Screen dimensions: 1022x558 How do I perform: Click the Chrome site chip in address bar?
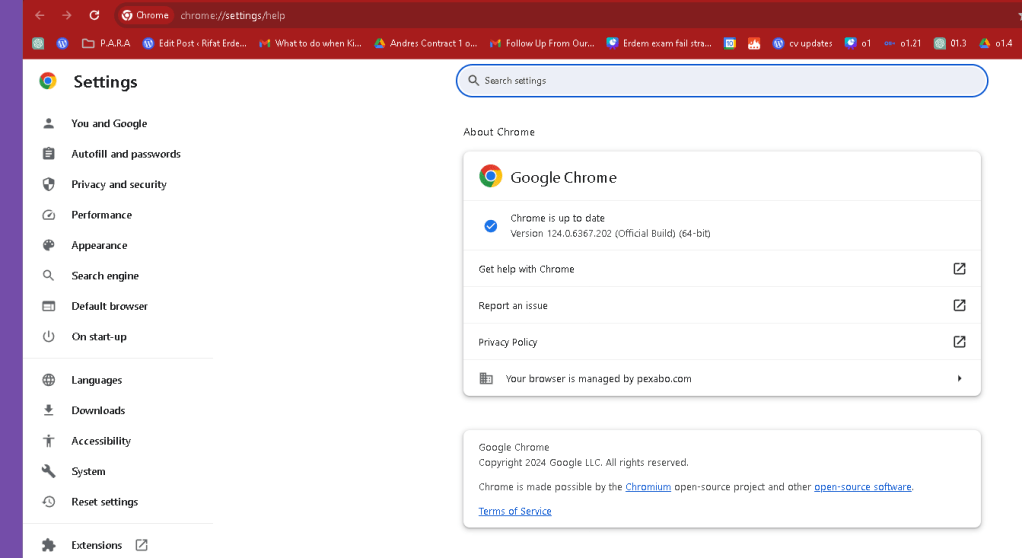click(x=145, y=15)
